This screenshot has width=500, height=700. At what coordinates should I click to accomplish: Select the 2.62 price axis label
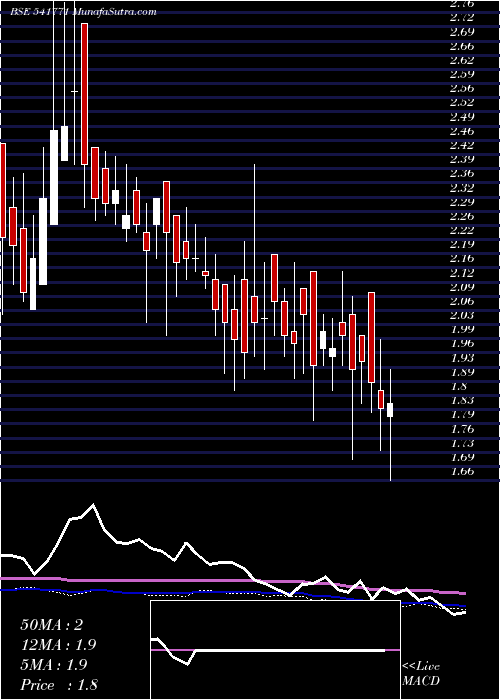[x=461, y=60]
